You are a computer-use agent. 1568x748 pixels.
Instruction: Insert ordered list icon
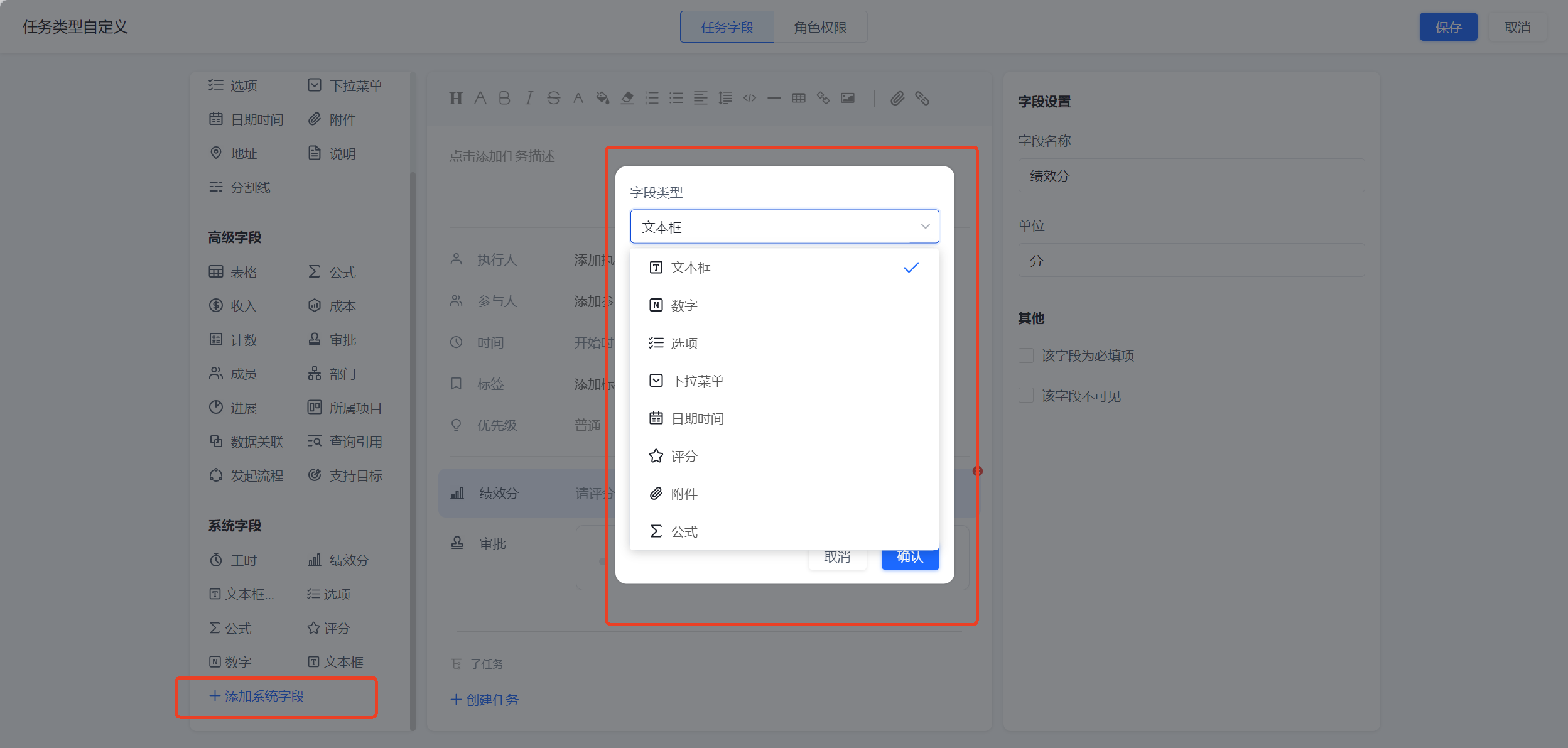tap(652, 98)
